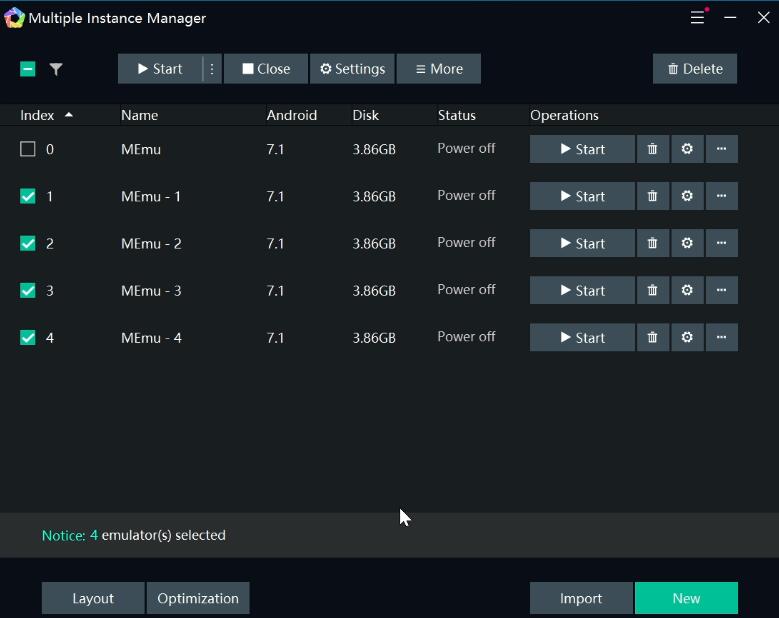Open the Optimization panel button

tap(198, 598)
